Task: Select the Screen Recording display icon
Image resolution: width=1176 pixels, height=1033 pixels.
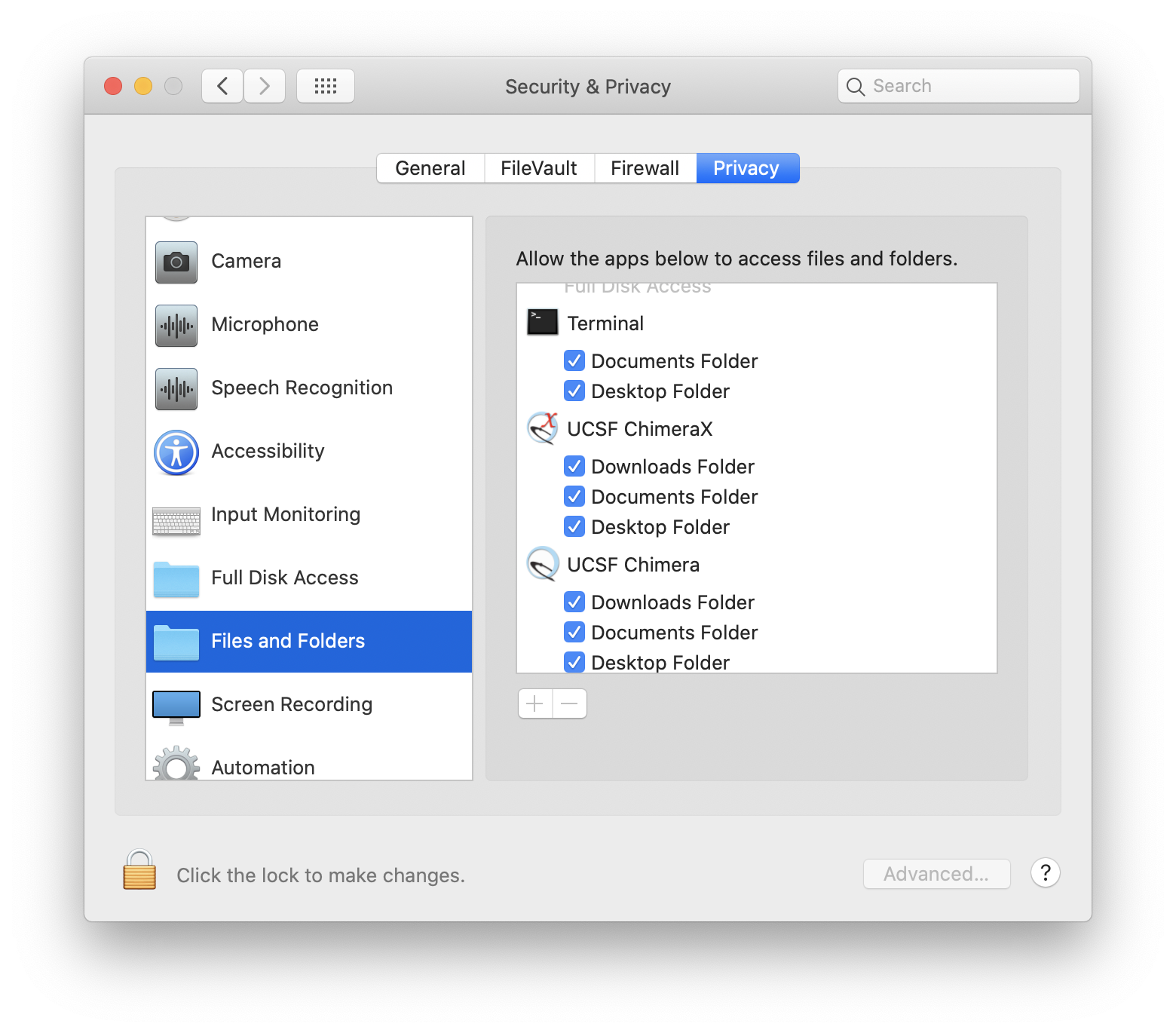Action: click(x=176, y=705)
